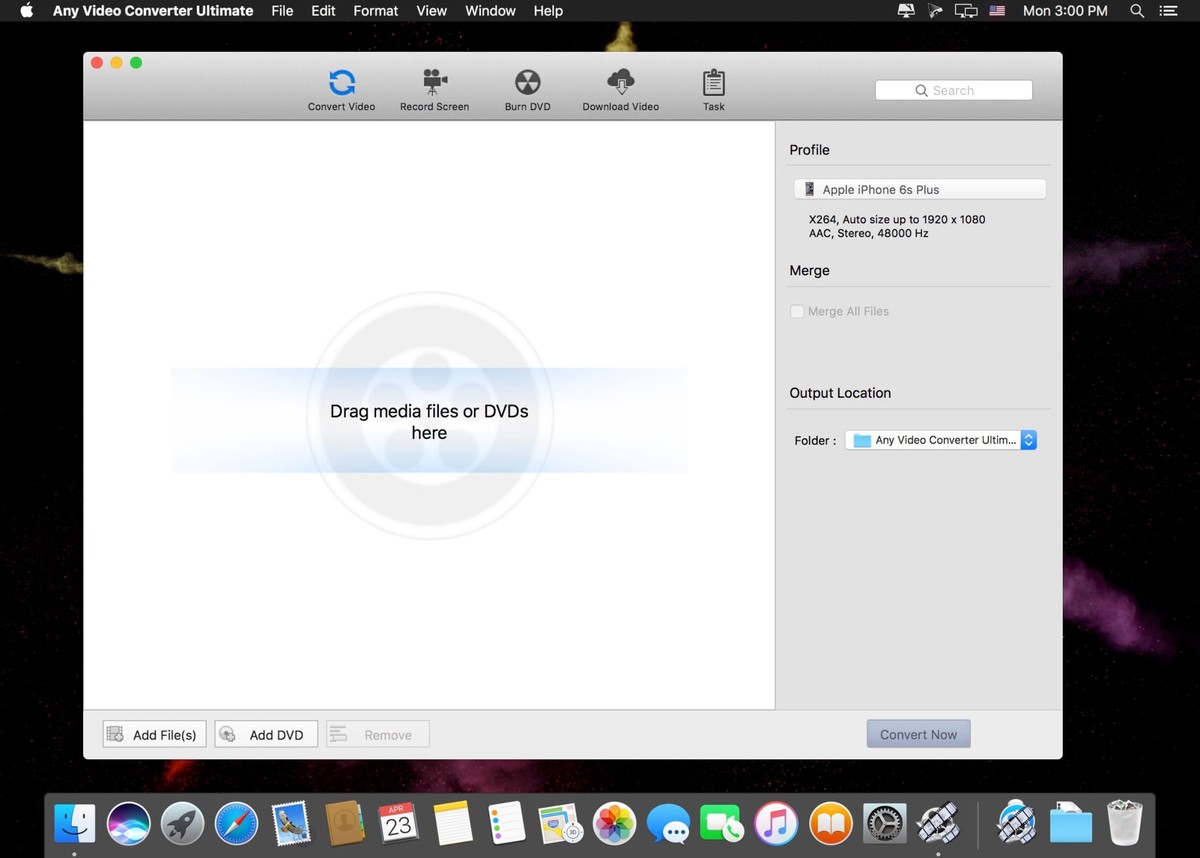This screenshot has height=858, width=1200.
Task: Open iTunes from the Dock
Action: coord(776,824)
